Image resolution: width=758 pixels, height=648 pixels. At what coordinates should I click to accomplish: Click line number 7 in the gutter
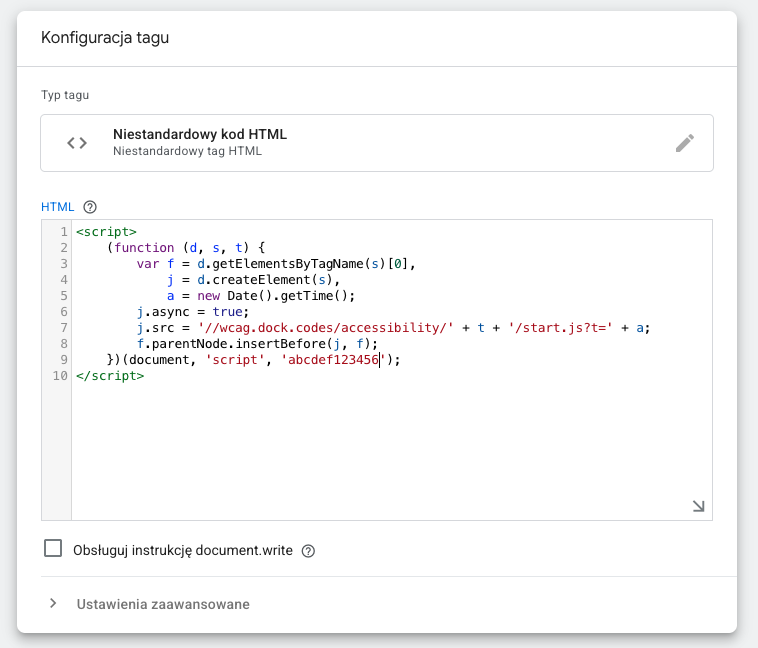[x=64, y=328]
